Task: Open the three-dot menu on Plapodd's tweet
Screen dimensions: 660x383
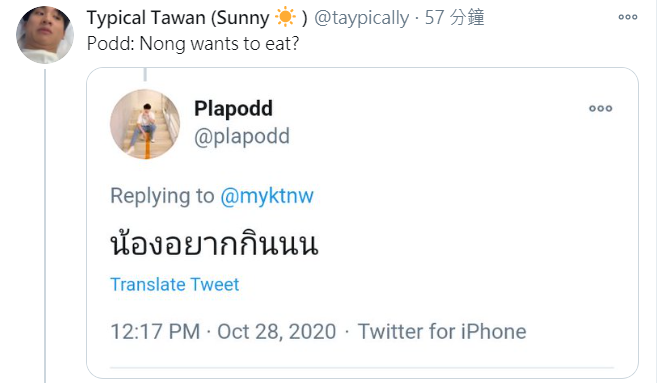Action: coord(601,109)
